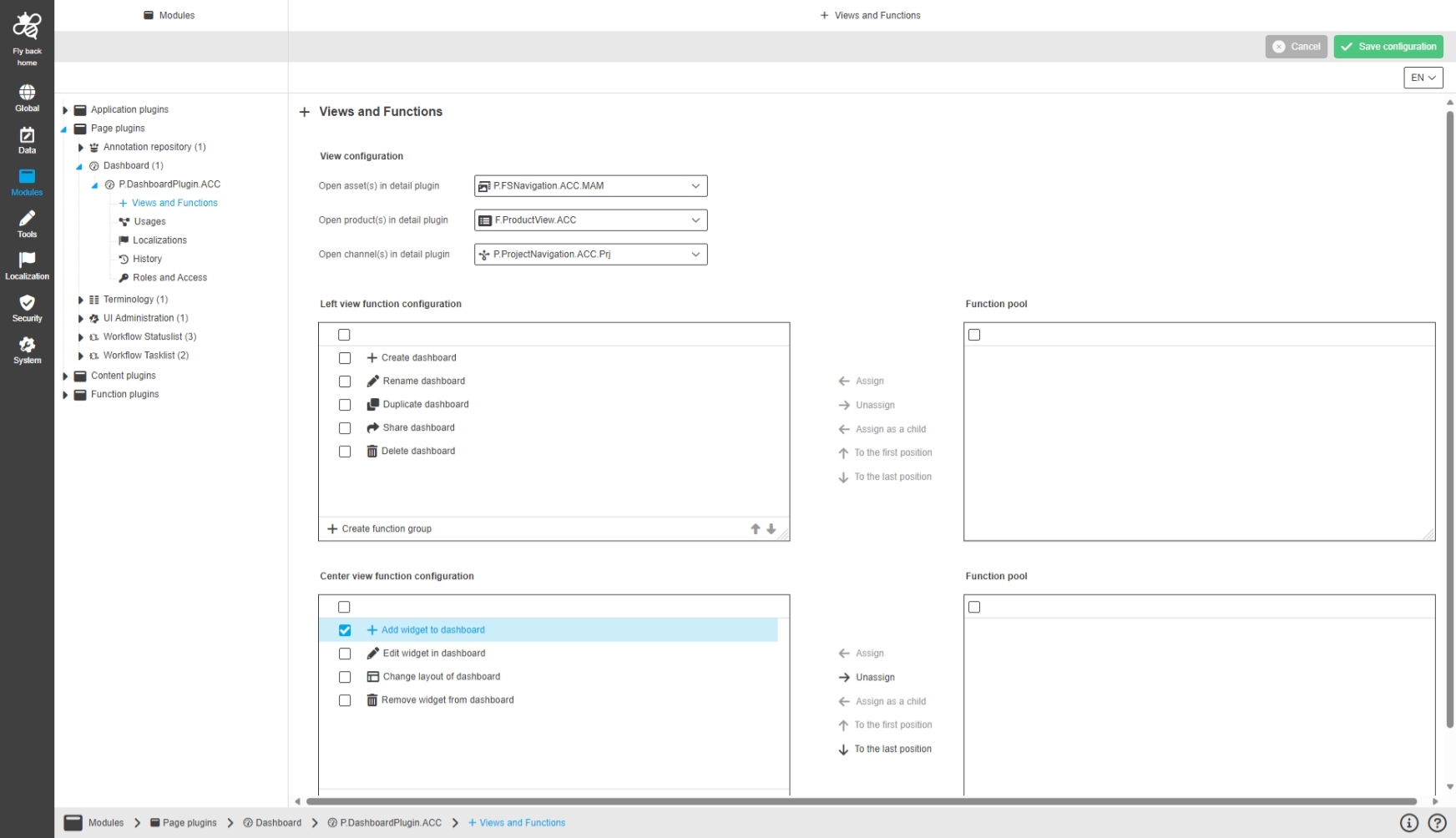Open the Tools sidebar icon

tap(27, 223)
